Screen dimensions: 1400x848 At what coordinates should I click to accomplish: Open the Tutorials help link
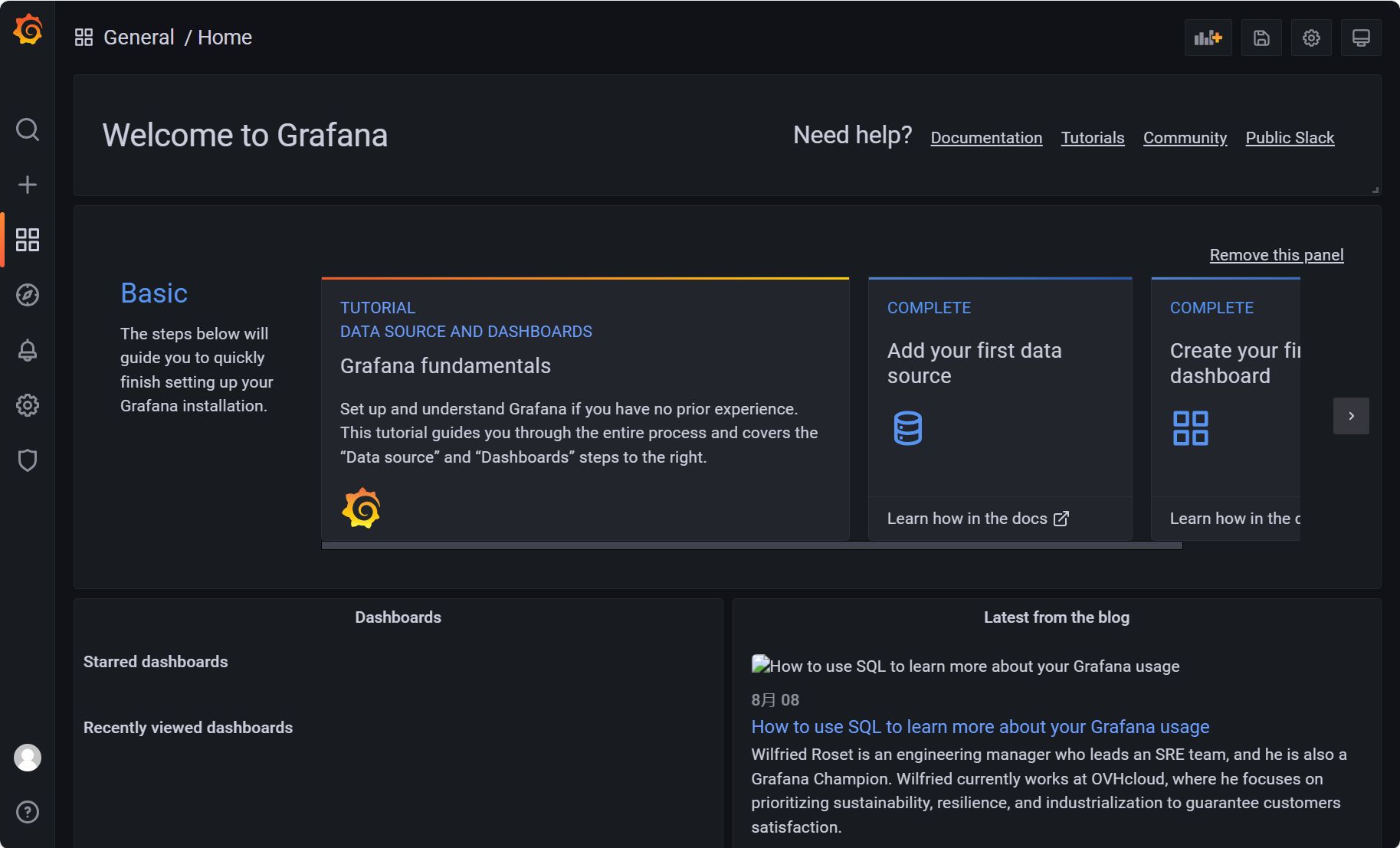(1093, 138)
